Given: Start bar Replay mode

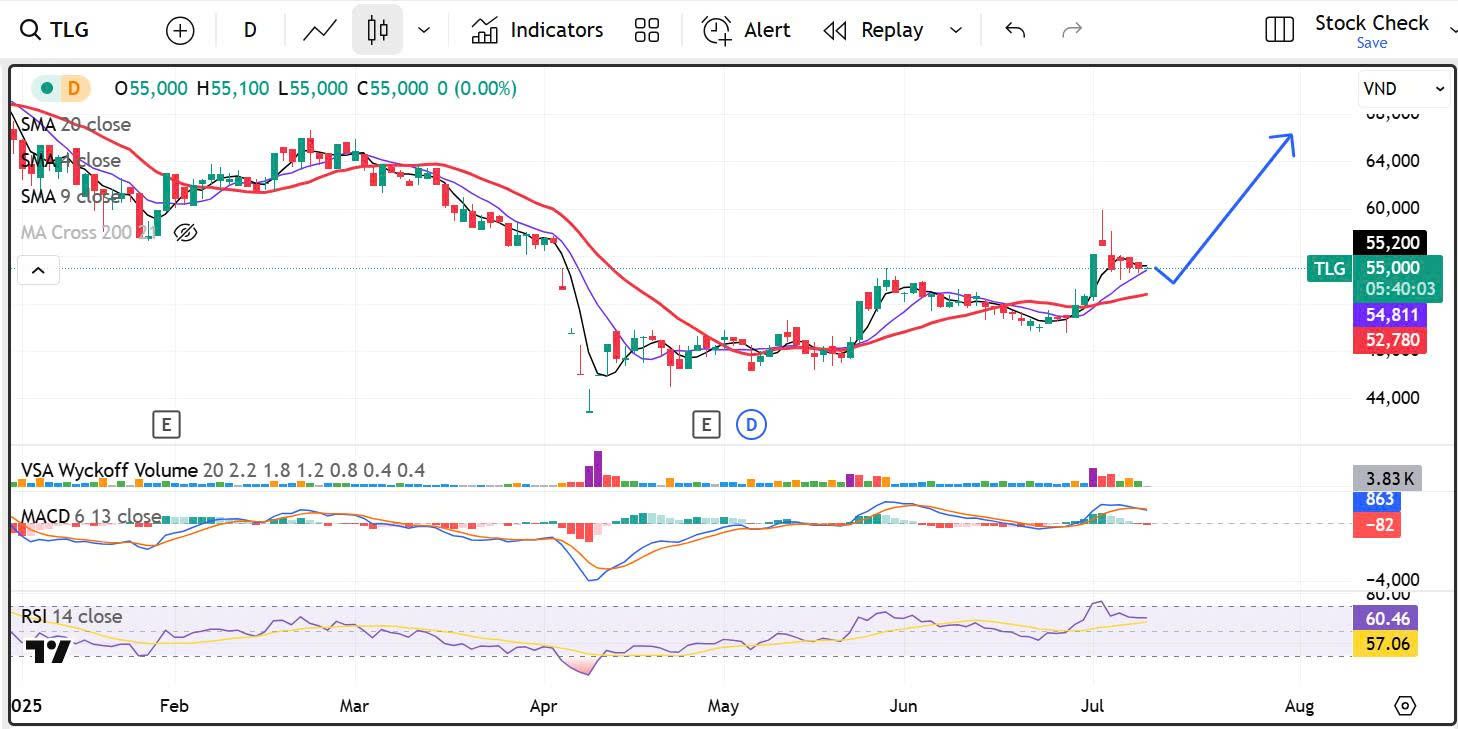Looking at the screenshot, I should click(873, 30).
